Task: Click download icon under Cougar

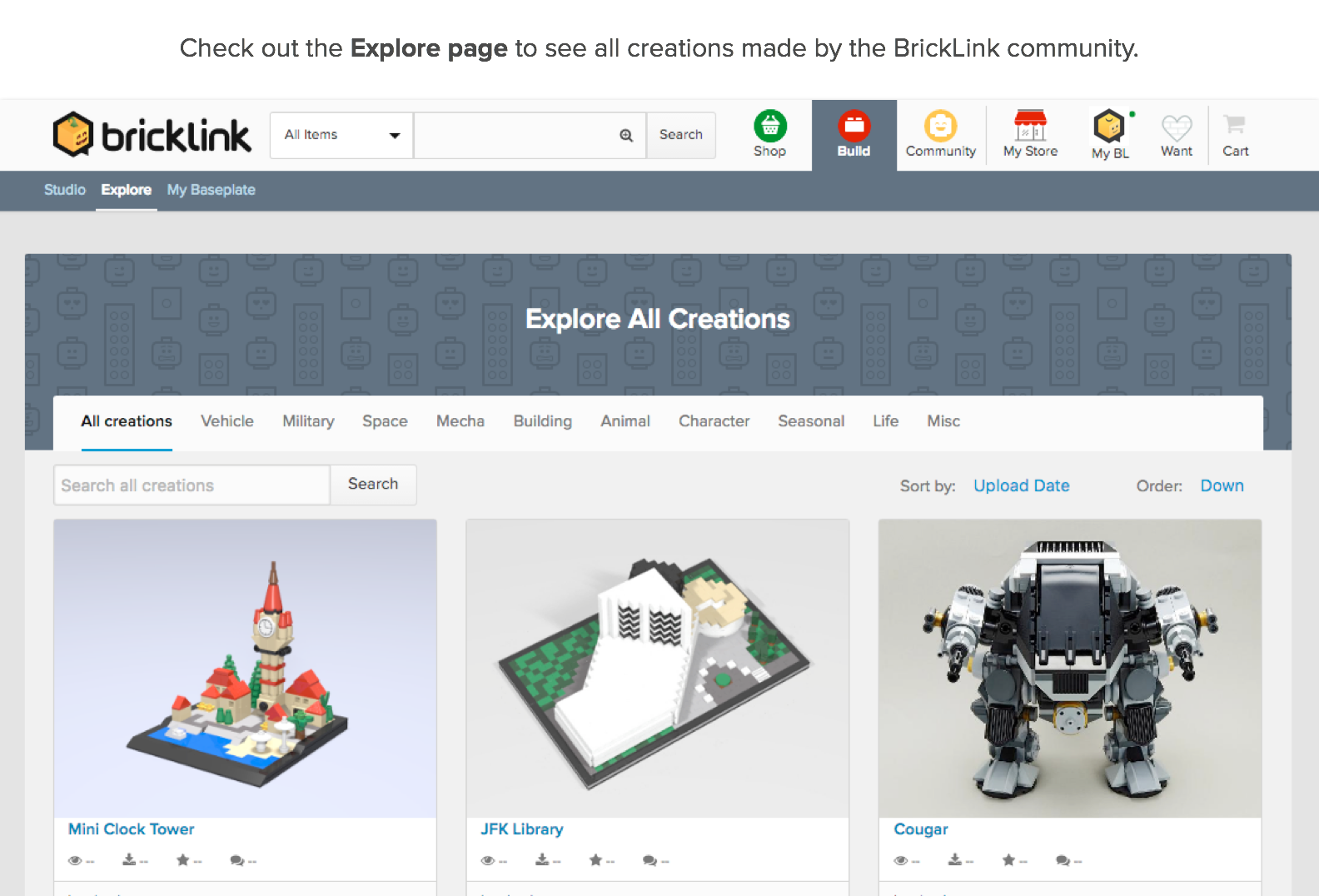Action: click(955, 859)
